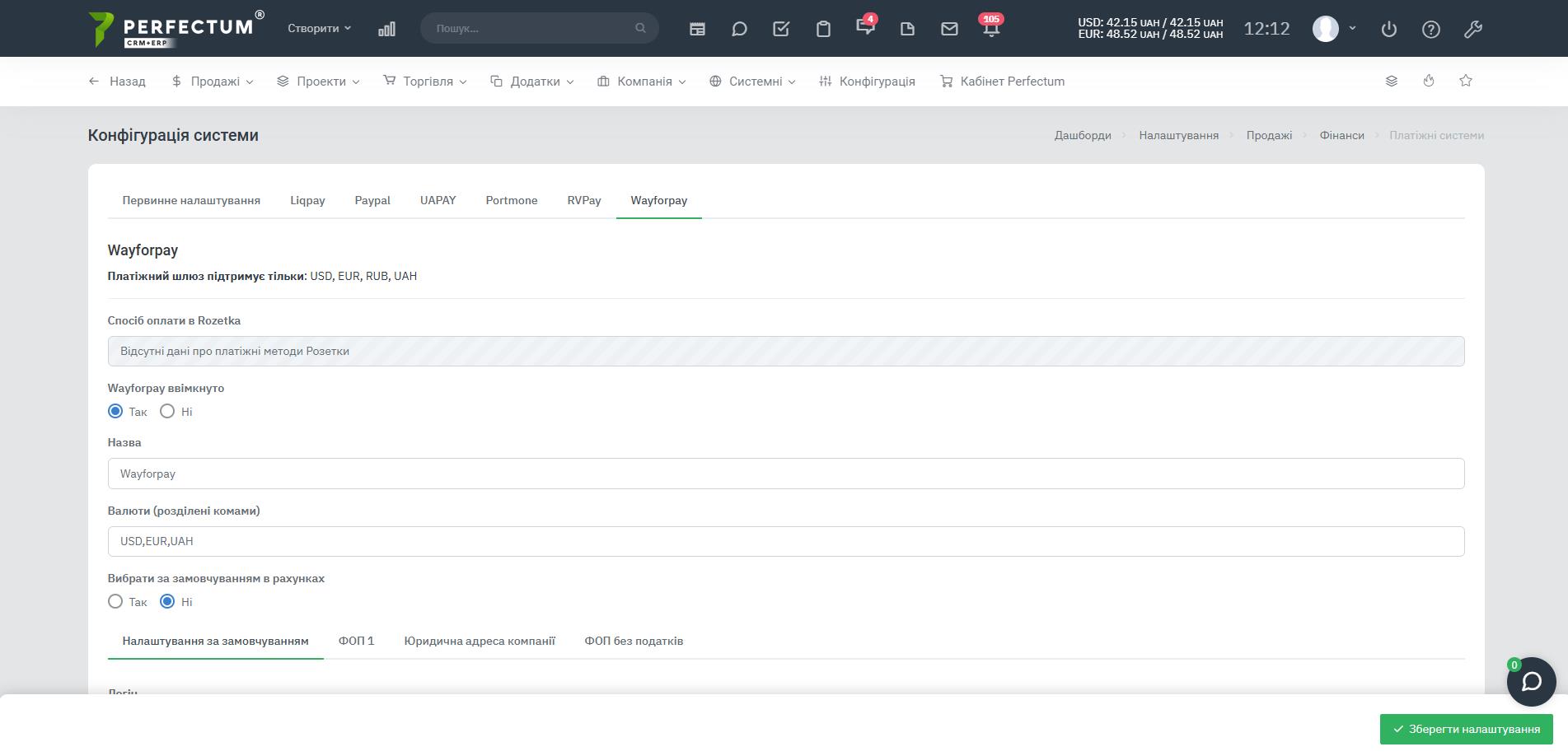Open notifications bell with 105 badge
The width and height of the screenshot is (1568, 756).
point(991,29)
